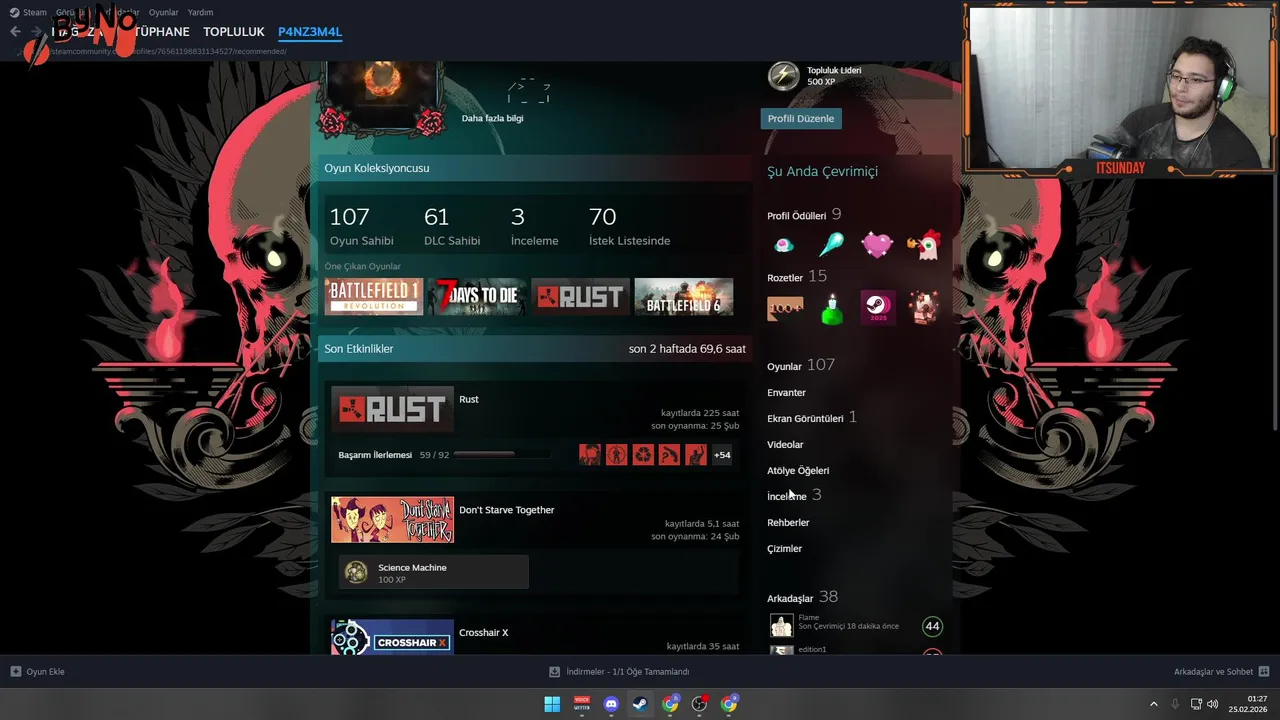
Task: Open the Oyunlar menu
Action: (163, 12)
